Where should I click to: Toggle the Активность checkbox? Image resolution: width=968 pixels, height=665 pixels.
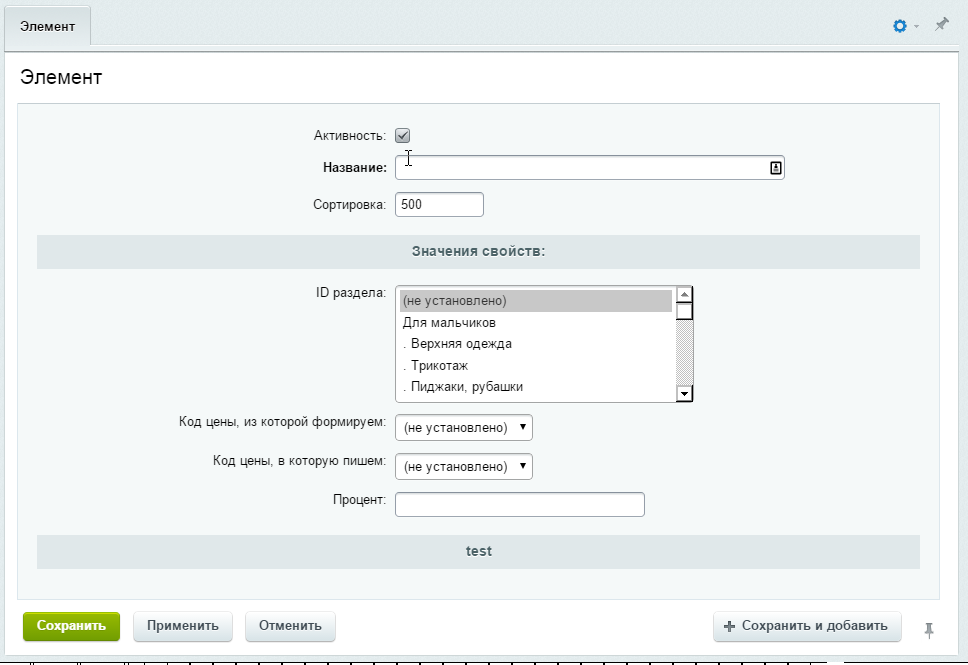pos(403,136)
